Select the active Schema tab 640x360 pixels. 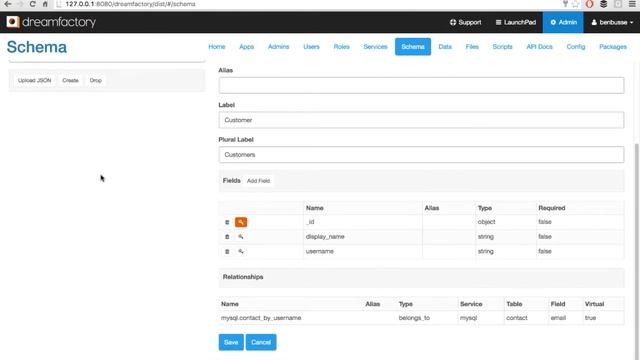pyautogui.click(x=413, y=47)
